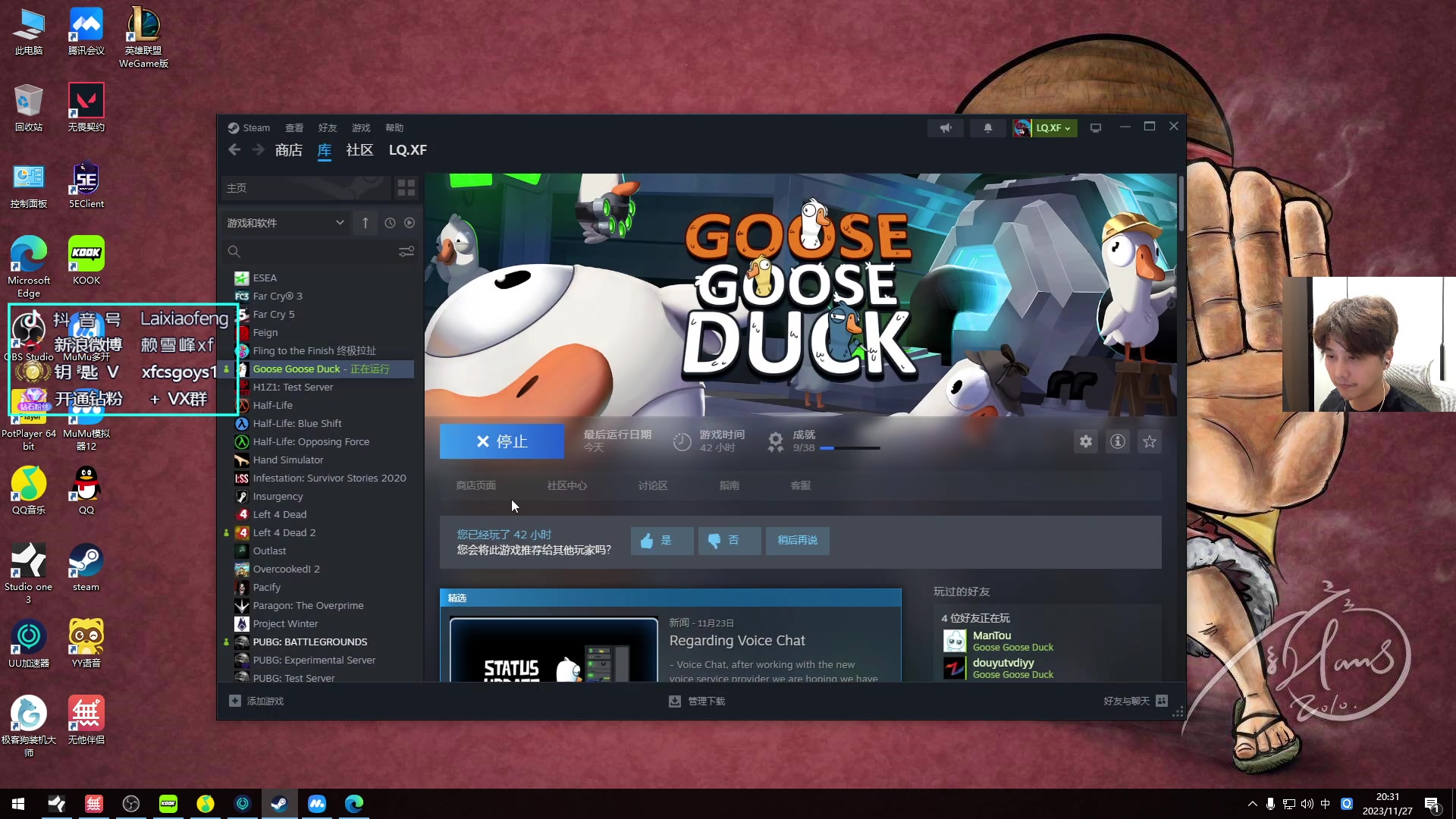Switch library to grid view icon

click(x=406, y=187)
